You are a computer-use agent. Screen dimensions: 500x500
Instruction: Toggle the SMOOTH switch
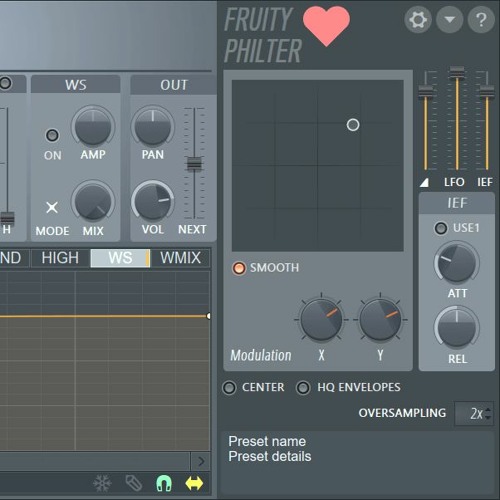click(239, 268)
